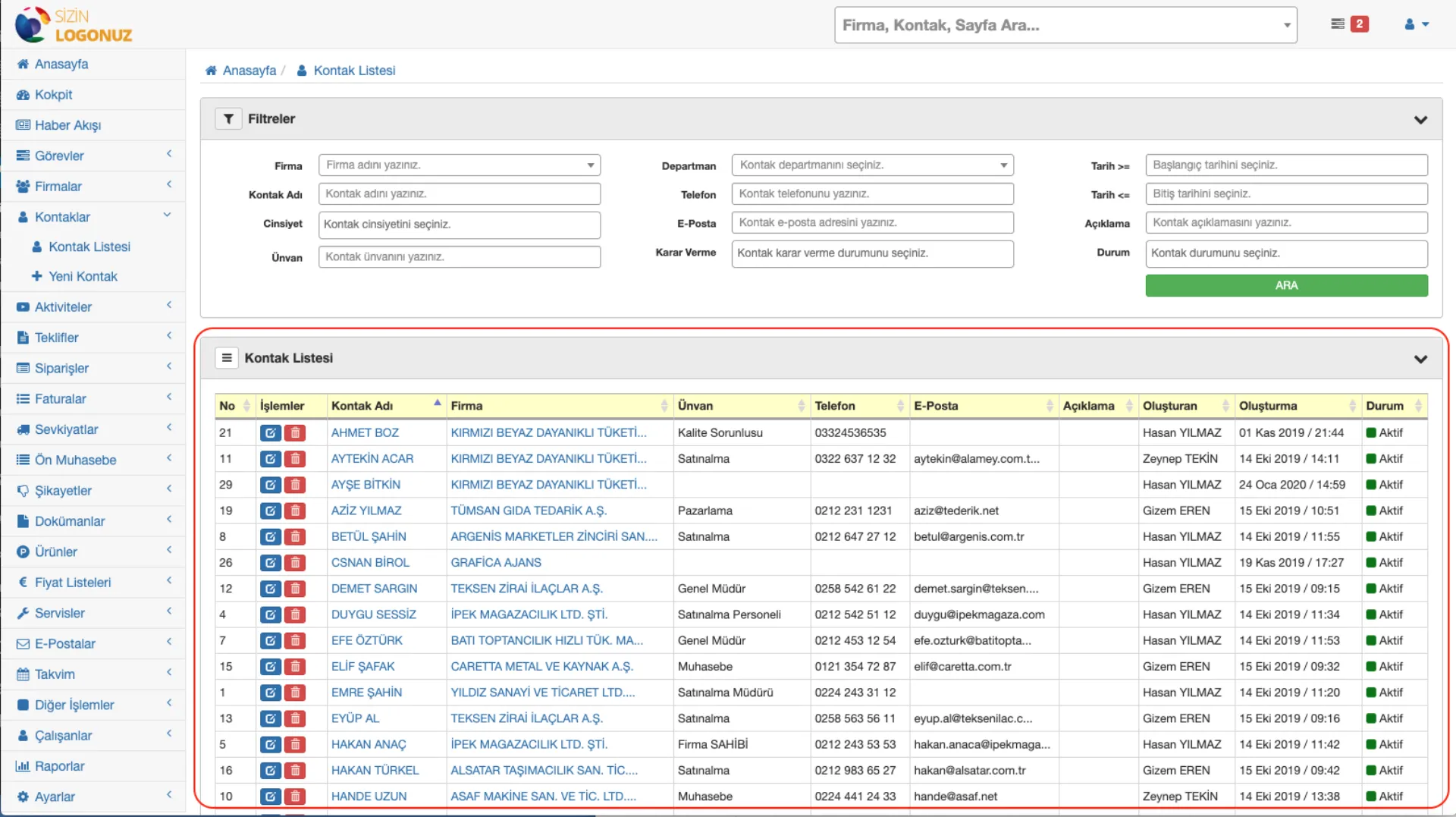Click Anasayfa breadcrumb link
This screenshot has width=1456, height=817.
click(249, 71)
